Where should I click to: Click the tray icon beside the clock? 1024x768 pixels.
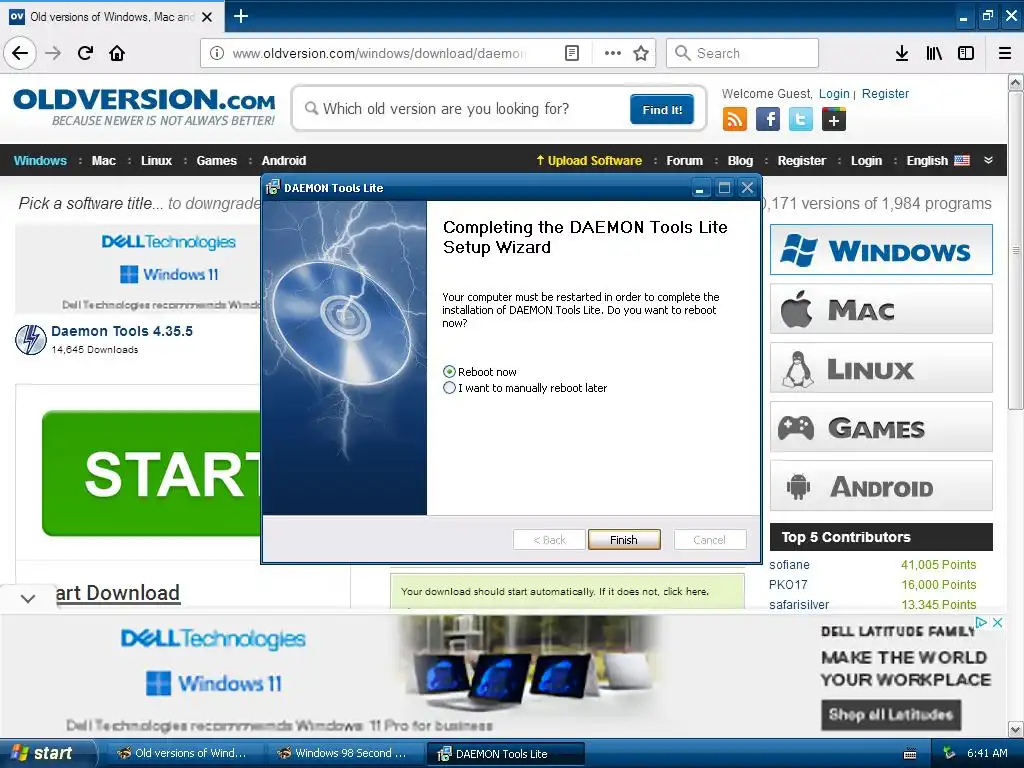[x=949, y=753]
